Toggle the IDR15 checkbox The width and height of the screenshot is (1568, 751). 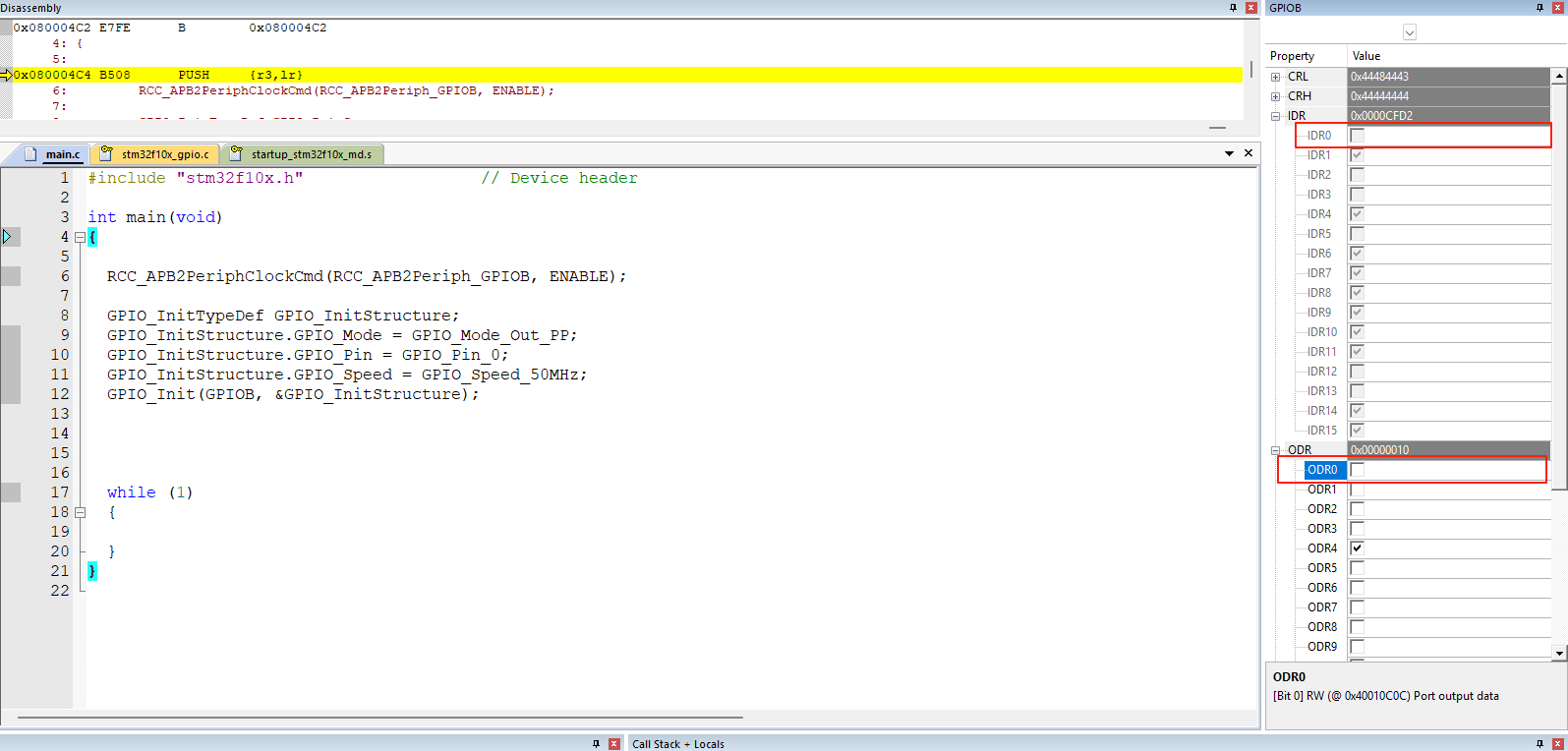(x=1357, y=431)
